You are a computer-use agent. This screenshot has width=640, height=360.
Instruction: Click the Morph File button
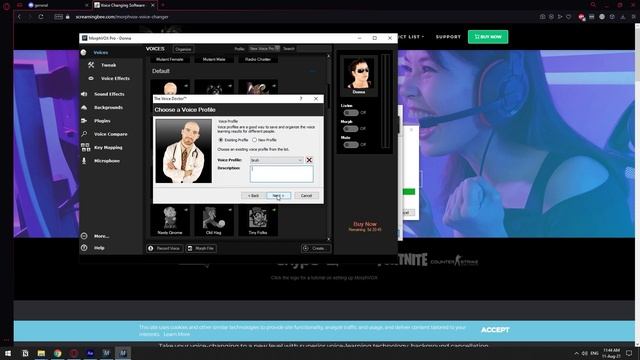[x=201, y=248]
